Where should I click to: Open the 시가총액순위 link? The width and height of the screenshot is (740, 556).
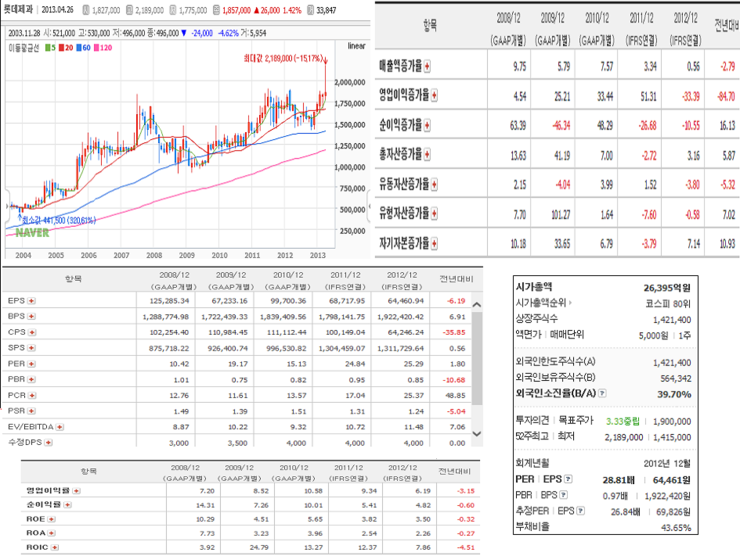(x=543, y=303)
